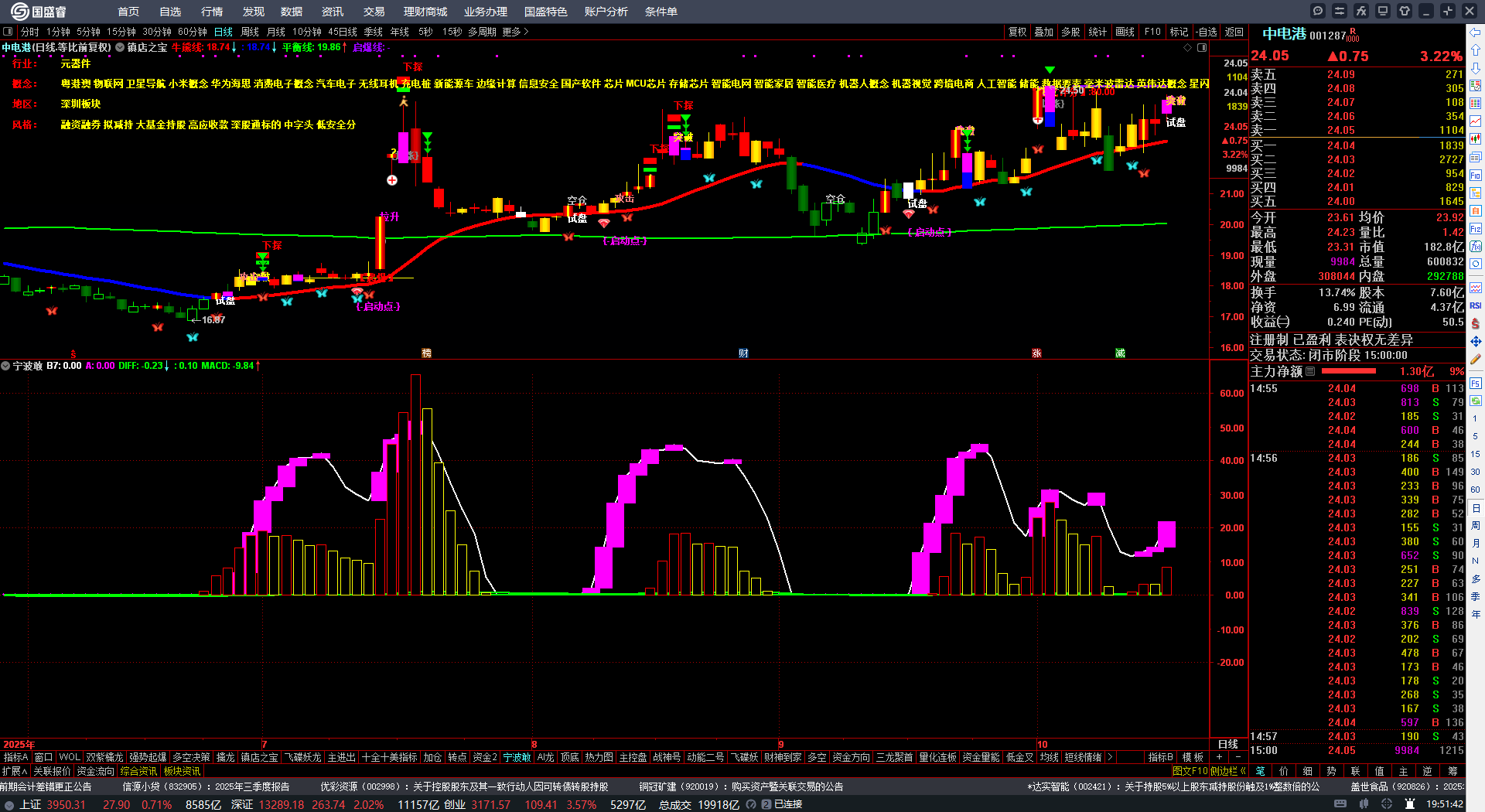Open the 交易 menu
The height and width of the screenshot is (812, 1485).
tap(374, 12)
